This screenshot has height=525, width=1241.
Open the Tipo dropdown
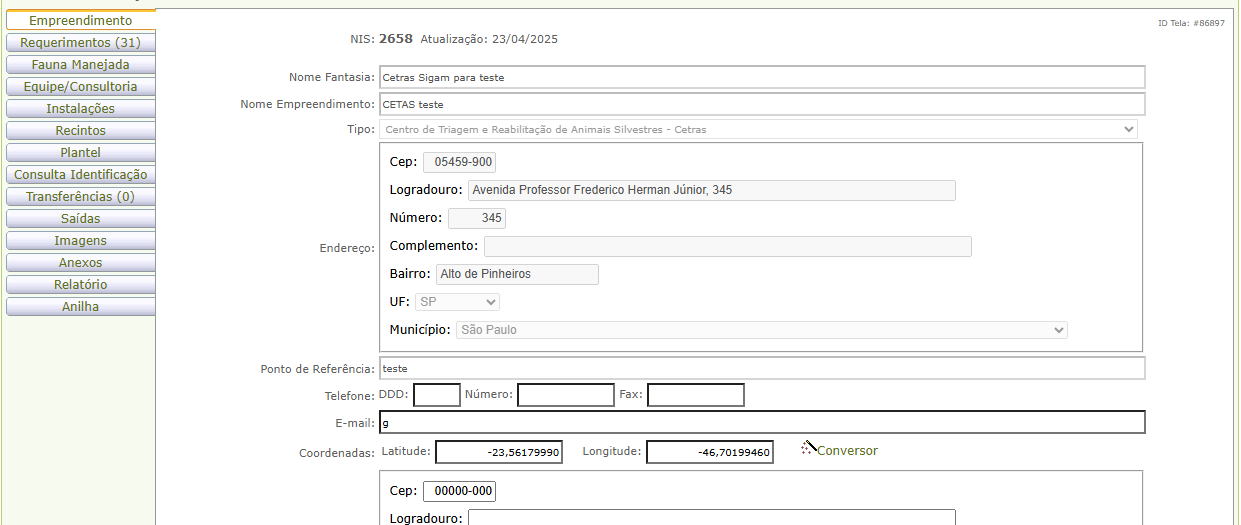757,129
